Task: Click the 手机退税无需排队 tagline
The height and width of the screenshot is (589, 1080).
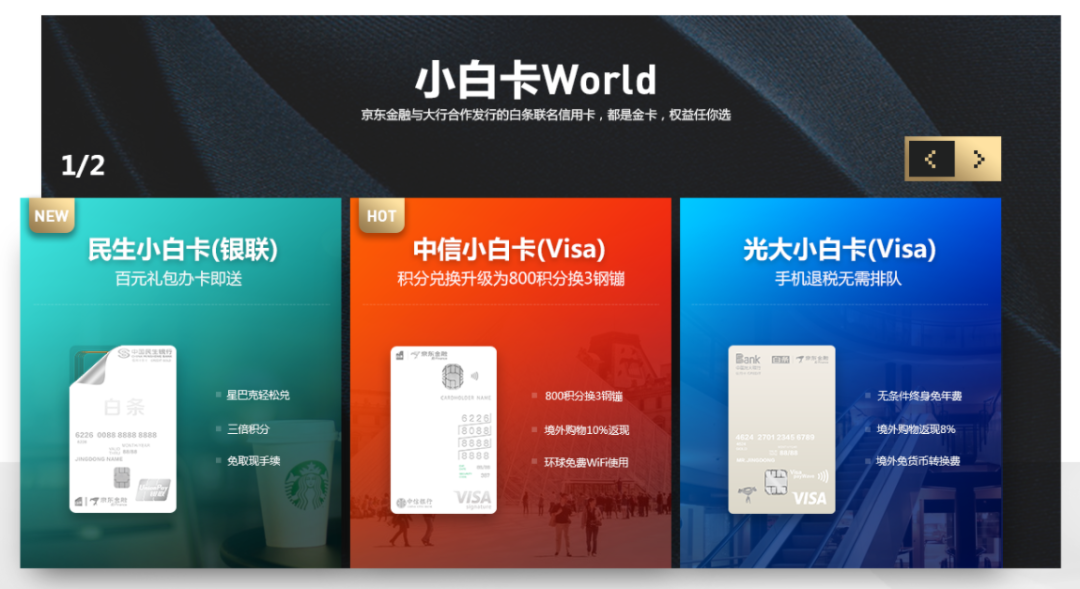Action: pos(838,279)
